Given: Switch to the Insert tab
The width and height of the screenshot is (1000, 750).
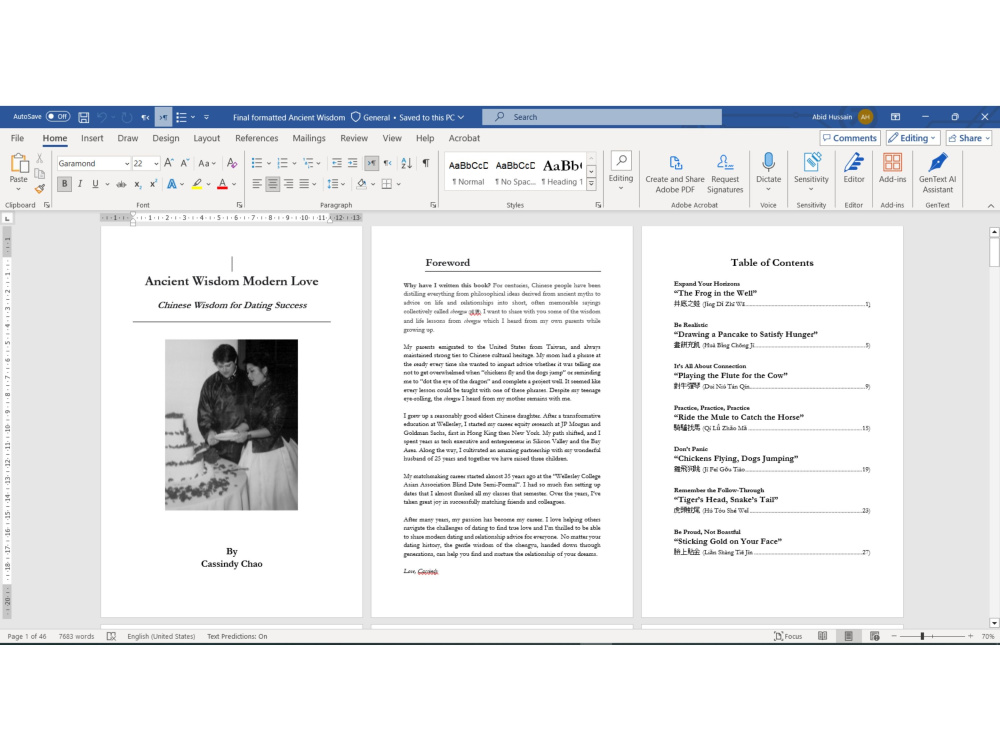Looking at the screenshot, I should pos(92,138).
